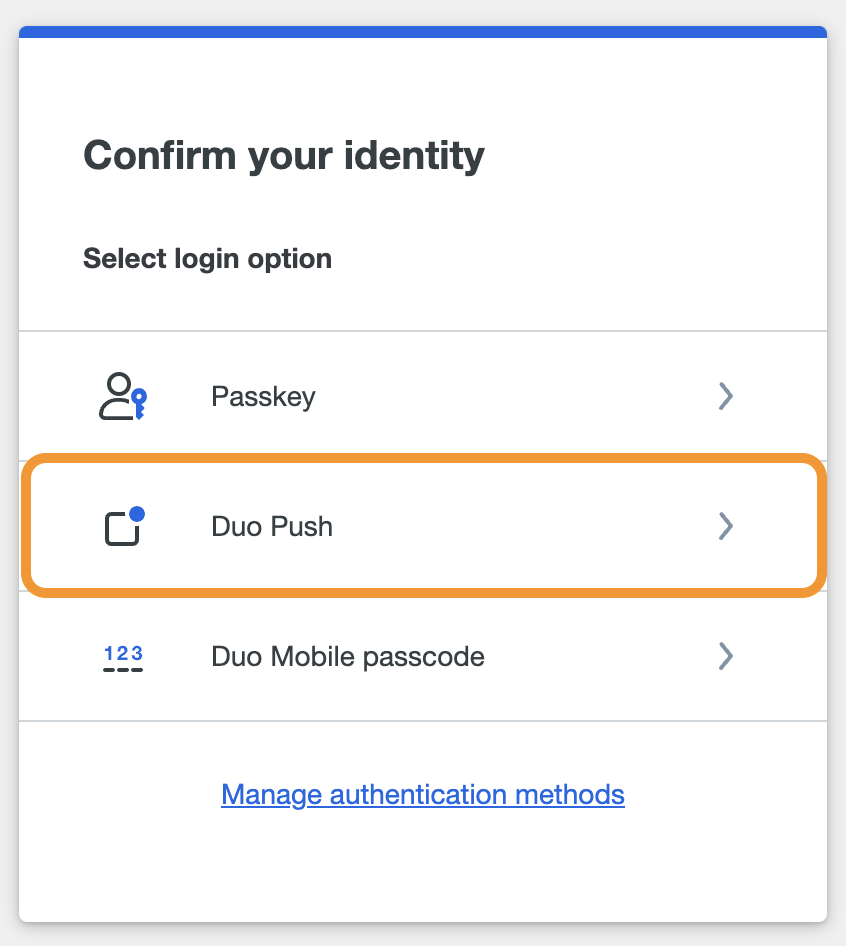This screenshot has width=846, height=946.
Task: Expand the Duo Mobile passcode chevron
Action: (727, 656)
